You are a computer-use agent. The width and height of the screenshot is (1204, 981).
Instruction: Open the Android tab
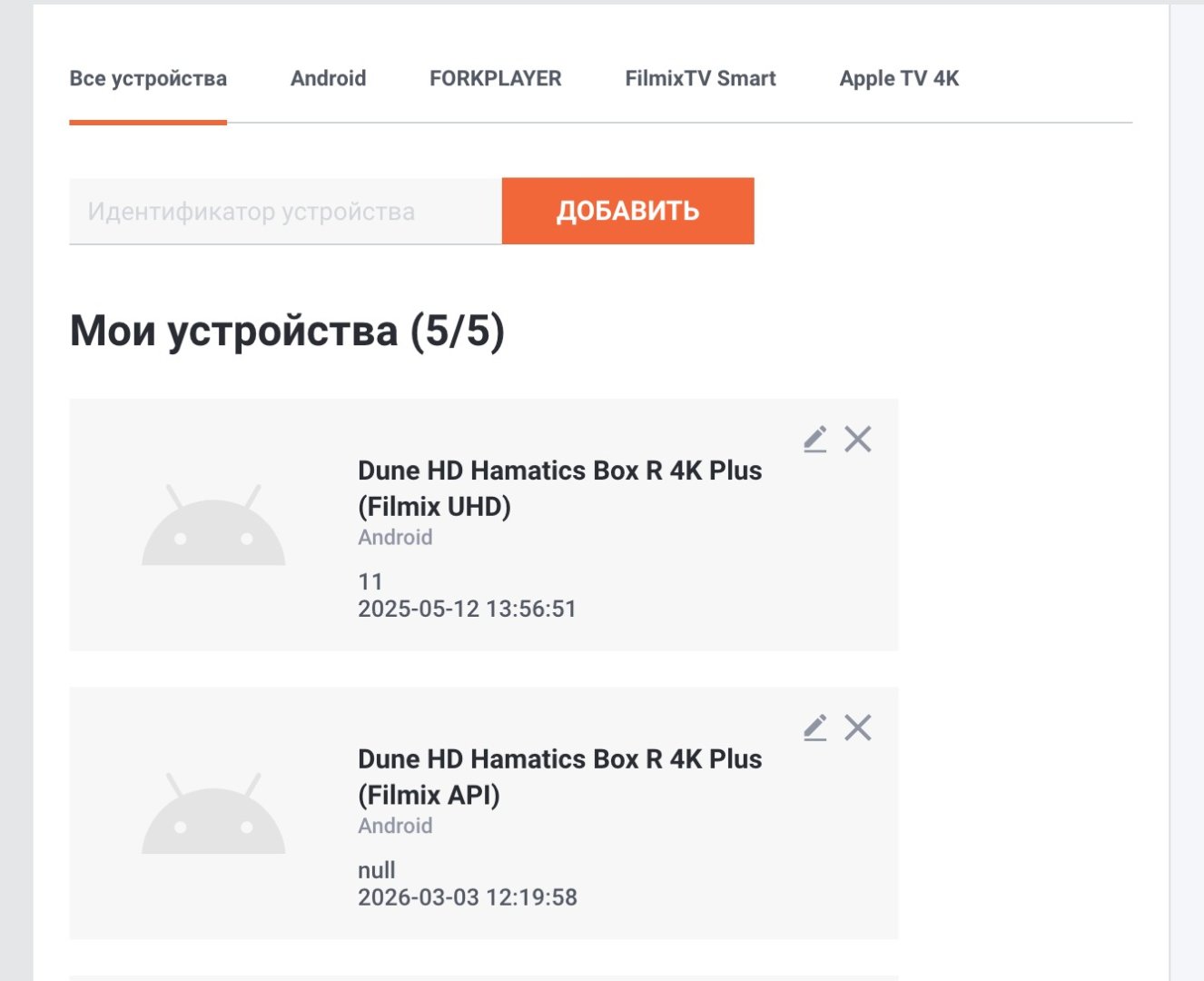point(329,79)
